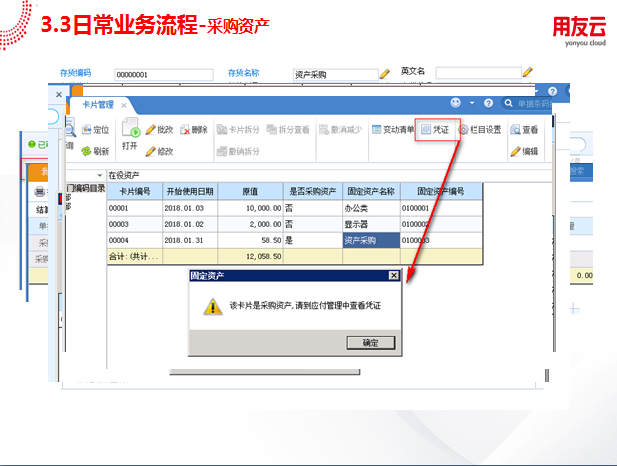Open a card with the 打开 icon
Screen dimensions: 617x466
[x=131, y=127]
